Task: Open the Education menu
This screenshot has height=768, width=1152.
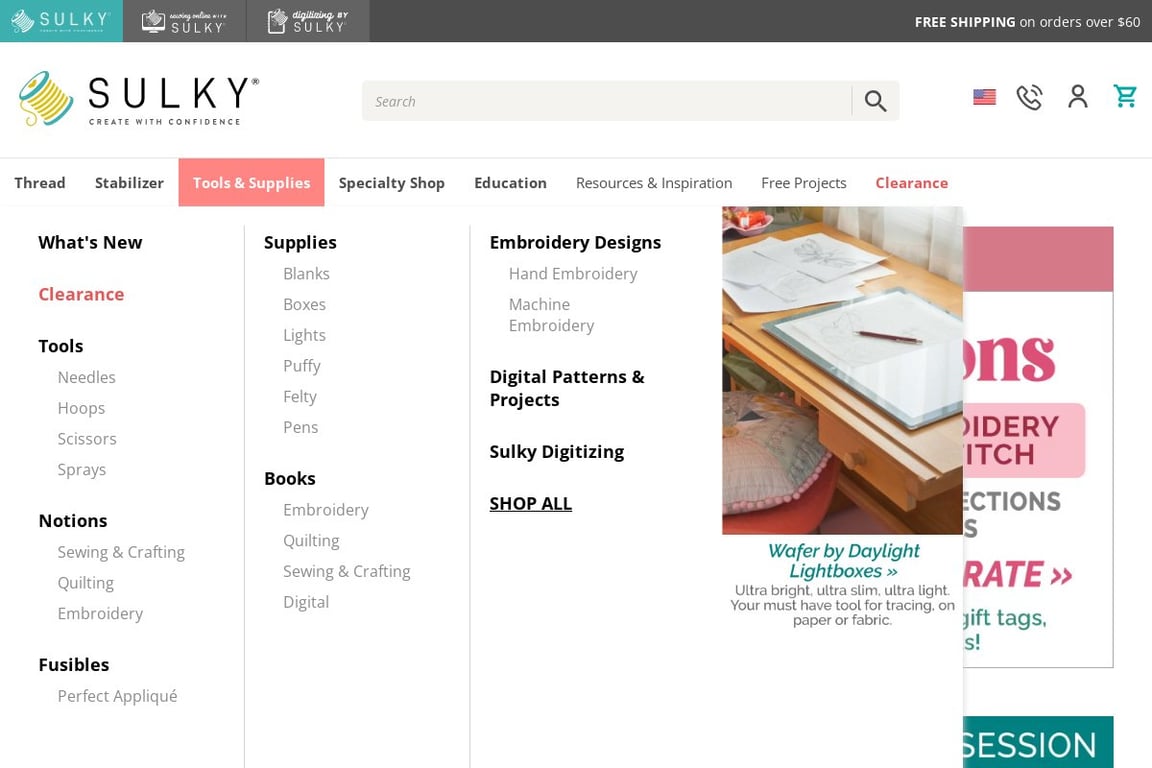Action: tap(511, 182)
